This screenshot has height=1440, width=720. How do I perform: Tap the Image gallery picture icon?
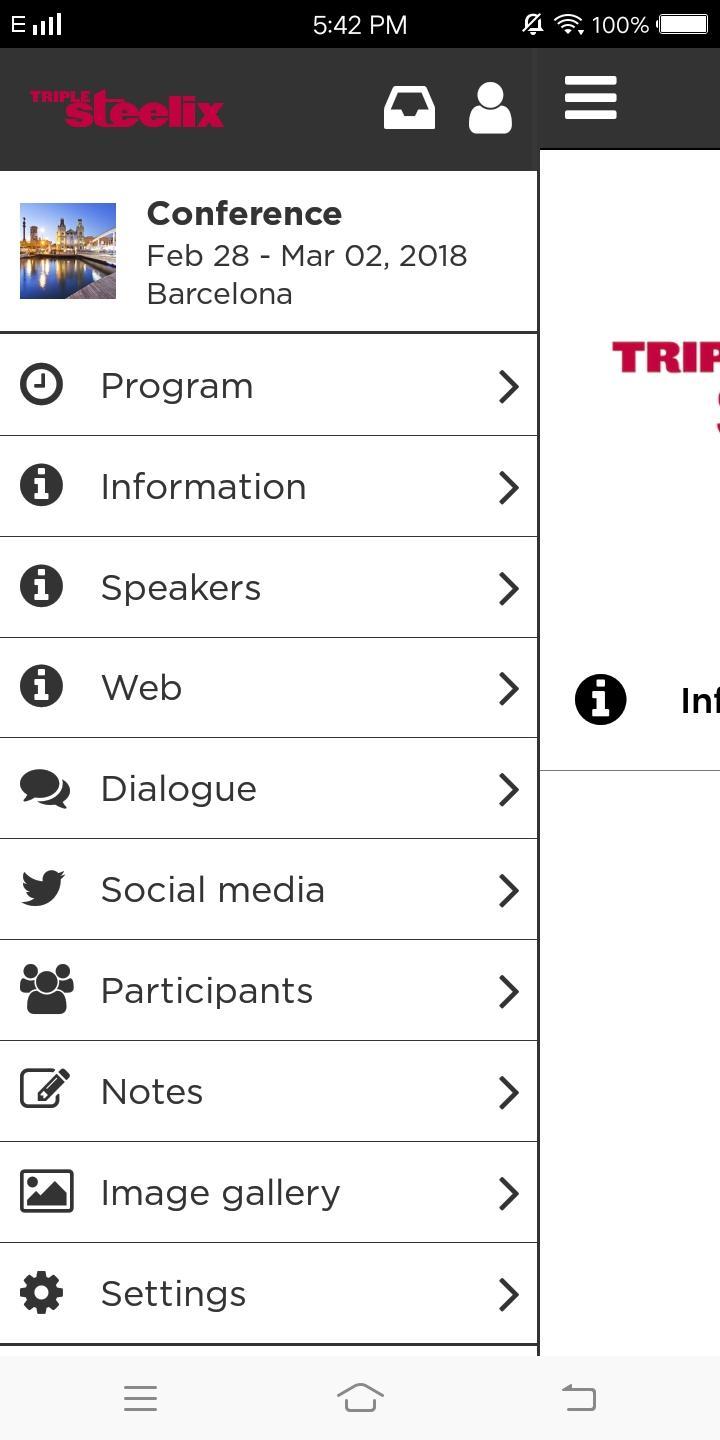click(47, 1192)
